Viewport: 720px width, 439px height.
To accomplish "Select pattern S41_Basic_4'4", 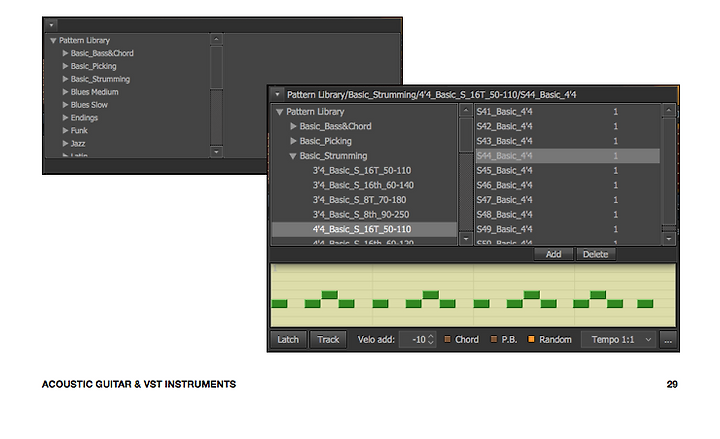I will click(x=568, y=112).
